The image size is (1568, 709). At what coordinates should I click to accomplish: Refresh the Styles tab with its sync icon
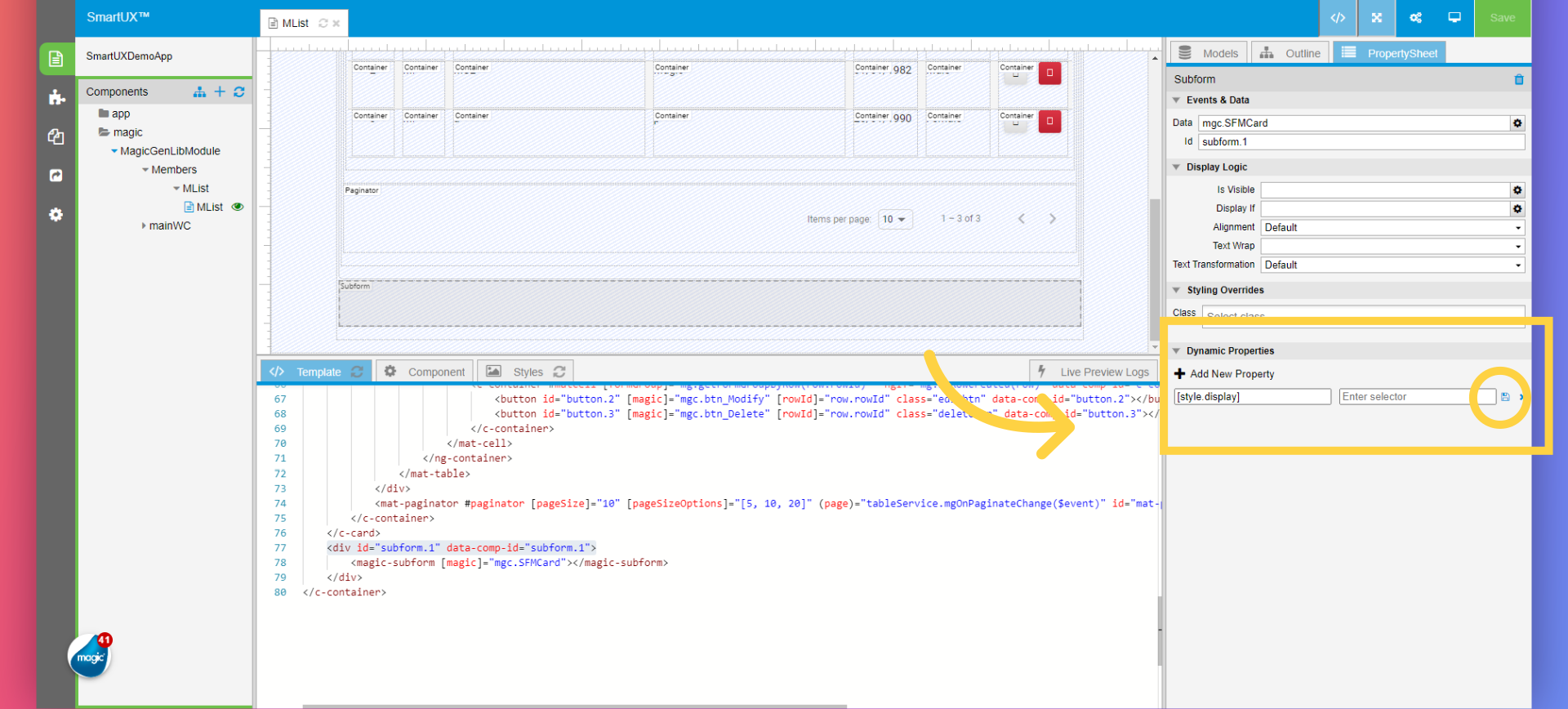[559, 372]
